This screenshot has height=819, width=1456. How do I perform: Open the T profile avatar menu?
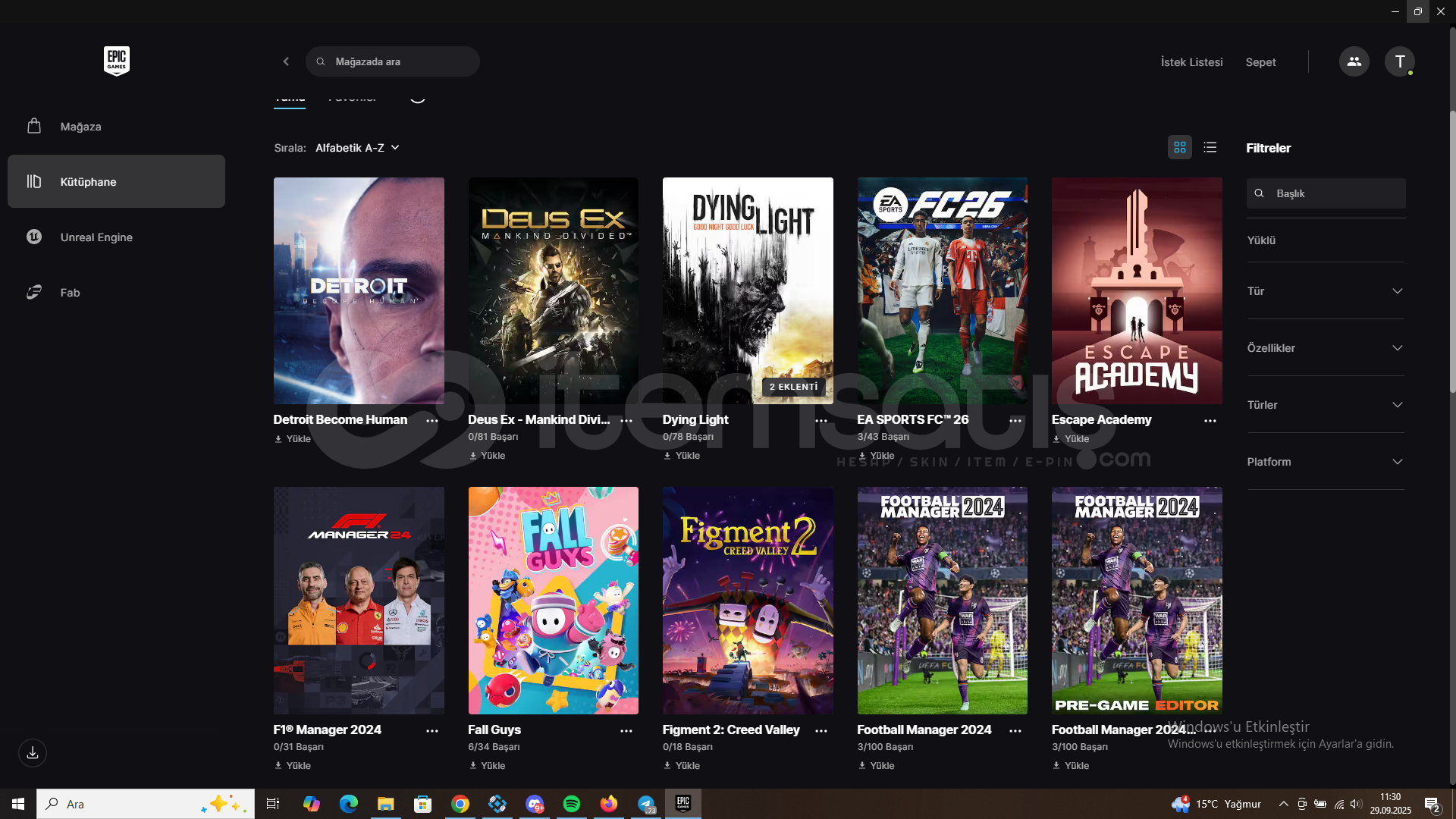click(1399, 61)
